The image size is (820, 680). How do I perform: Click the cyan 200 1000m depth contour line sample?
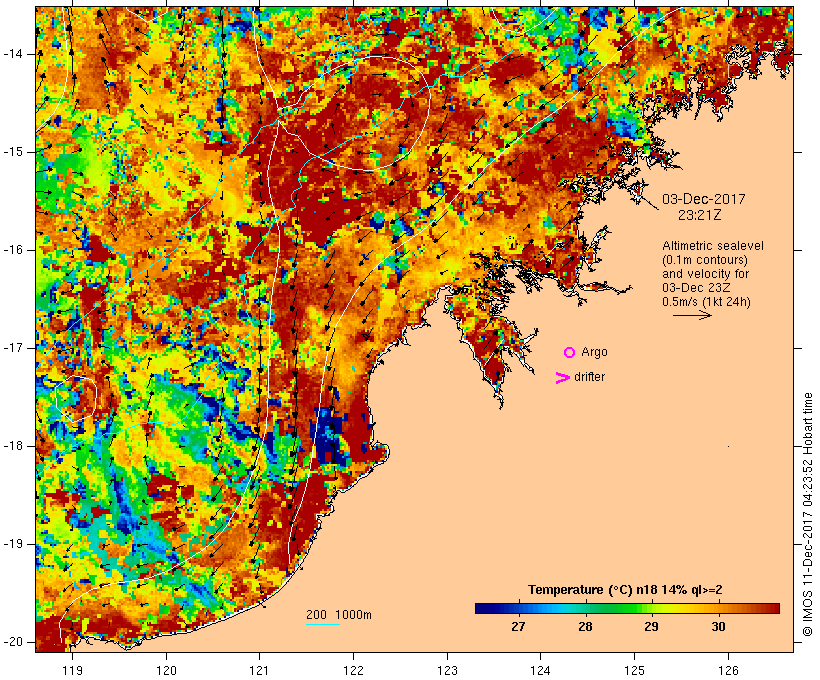[x=323, y=624]
